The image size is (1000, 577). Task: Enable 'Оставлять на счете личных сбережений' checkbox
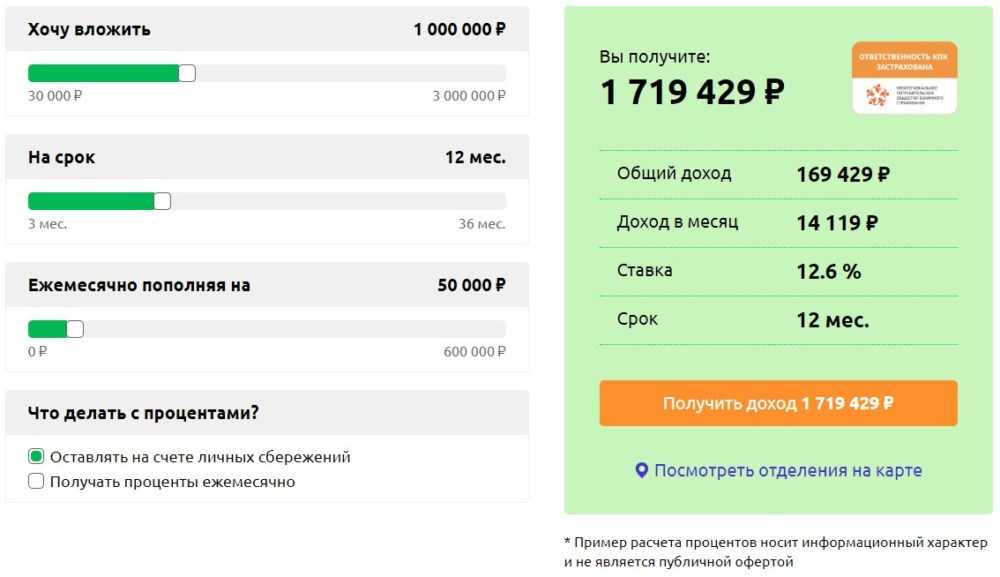click(x=37, y=457)
